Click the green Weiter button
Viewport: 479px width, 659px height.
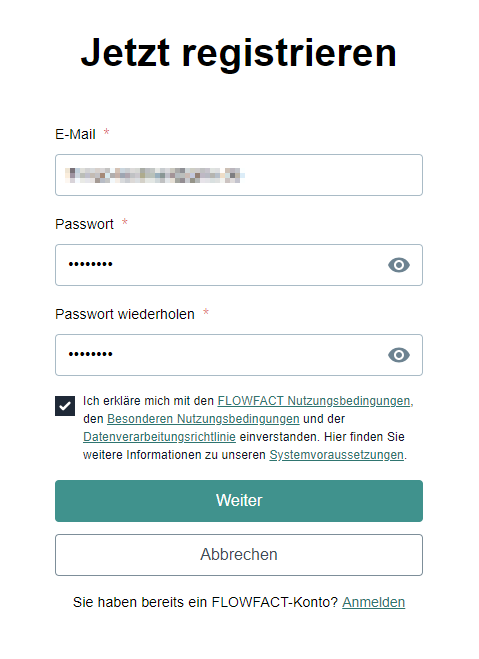point(239,501)
